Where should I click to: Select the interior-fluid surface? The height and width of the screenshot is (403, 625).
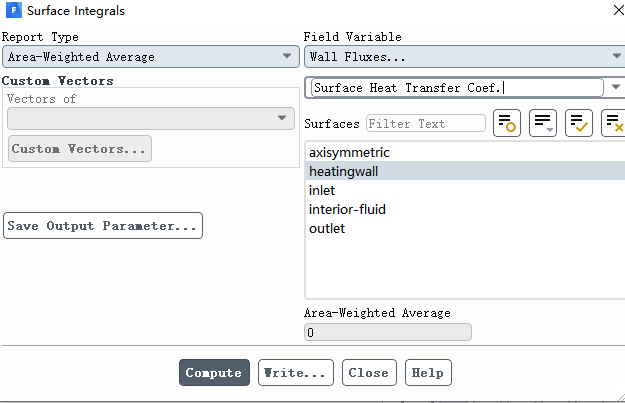(347, 210)
